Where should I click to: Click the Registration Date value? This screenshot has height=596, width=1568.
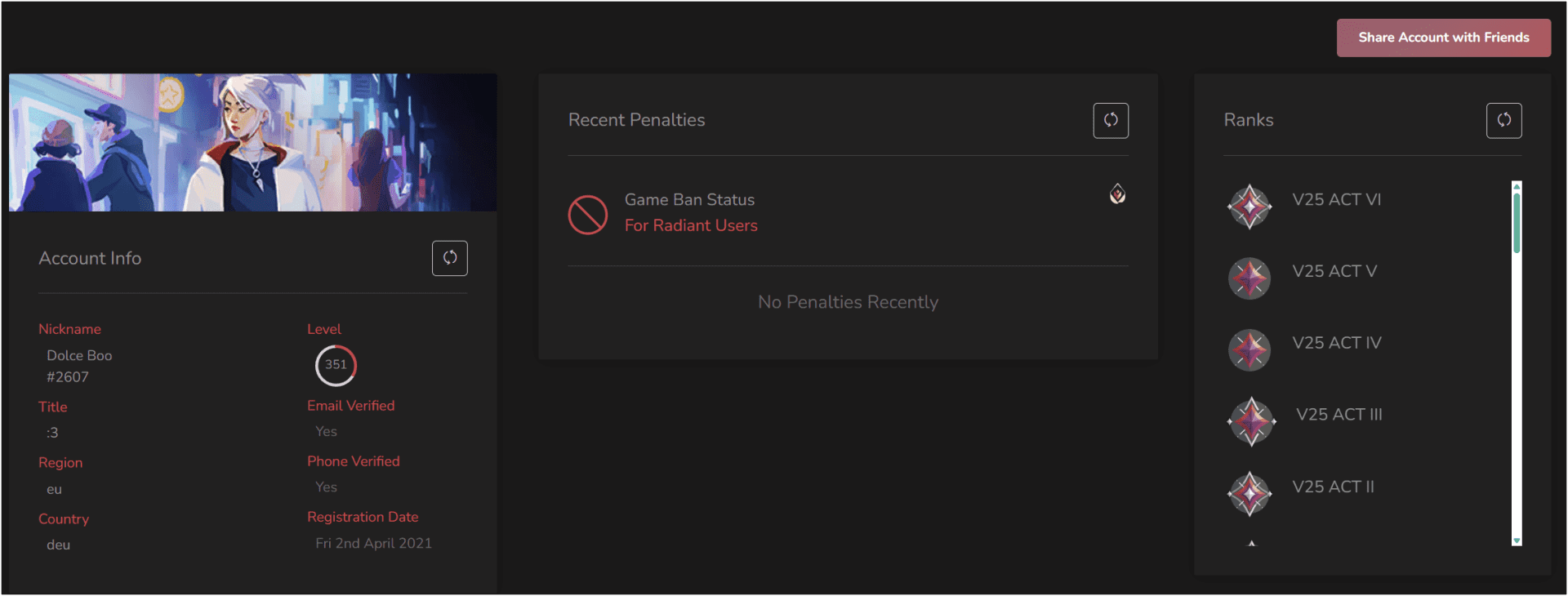[x=373, y=544]
